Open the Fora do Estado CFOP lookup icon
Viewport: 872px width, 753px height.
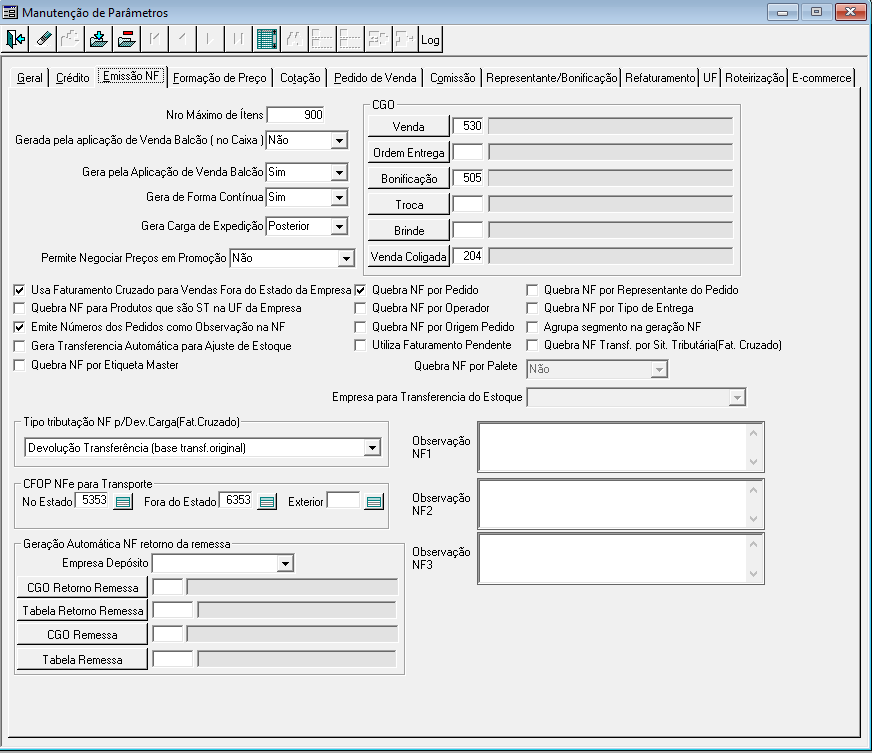(267, 502)
